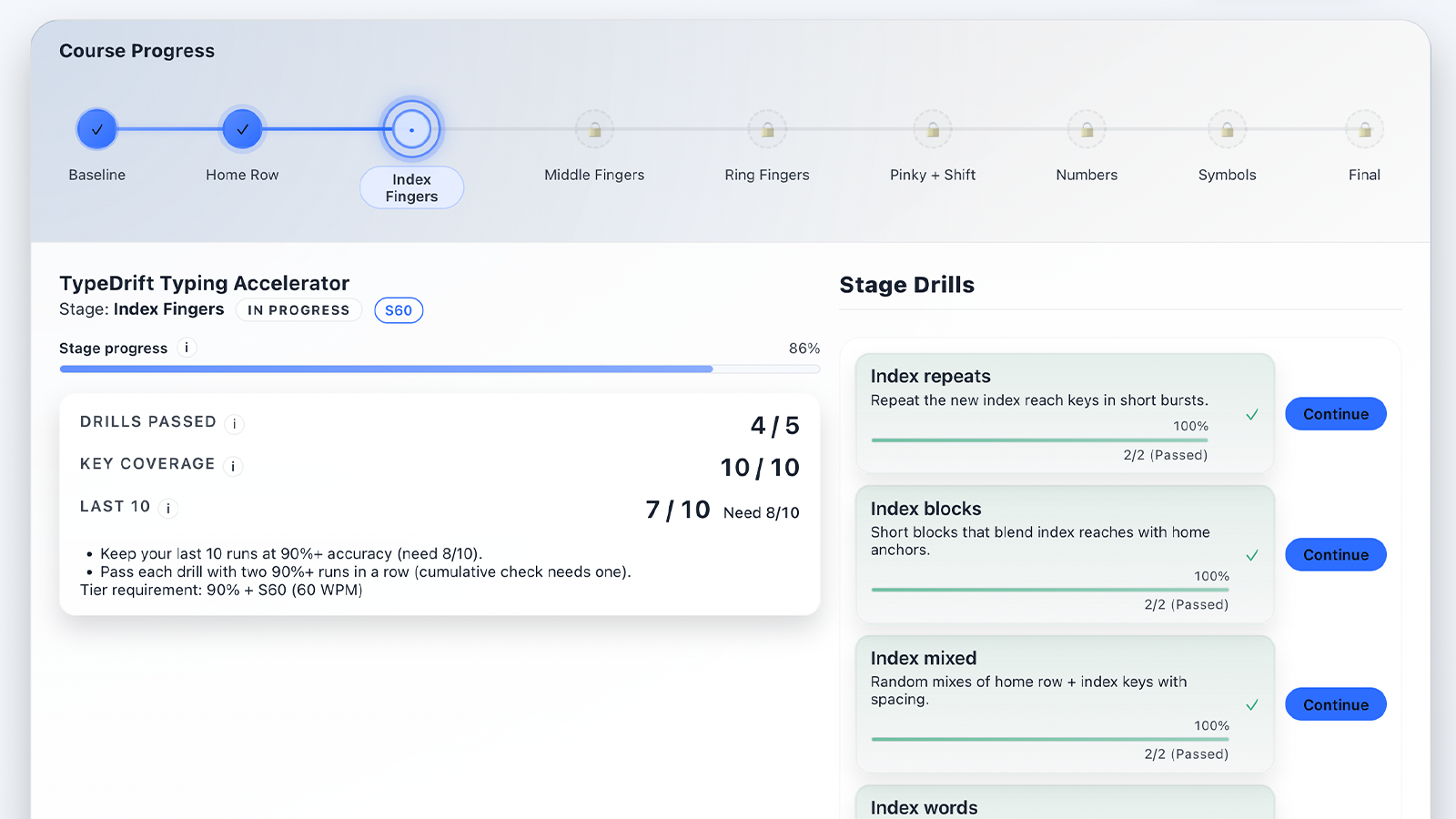
Task: Click the 86% stage progress value
Action: pyautogui.click(x=804, y=349)
